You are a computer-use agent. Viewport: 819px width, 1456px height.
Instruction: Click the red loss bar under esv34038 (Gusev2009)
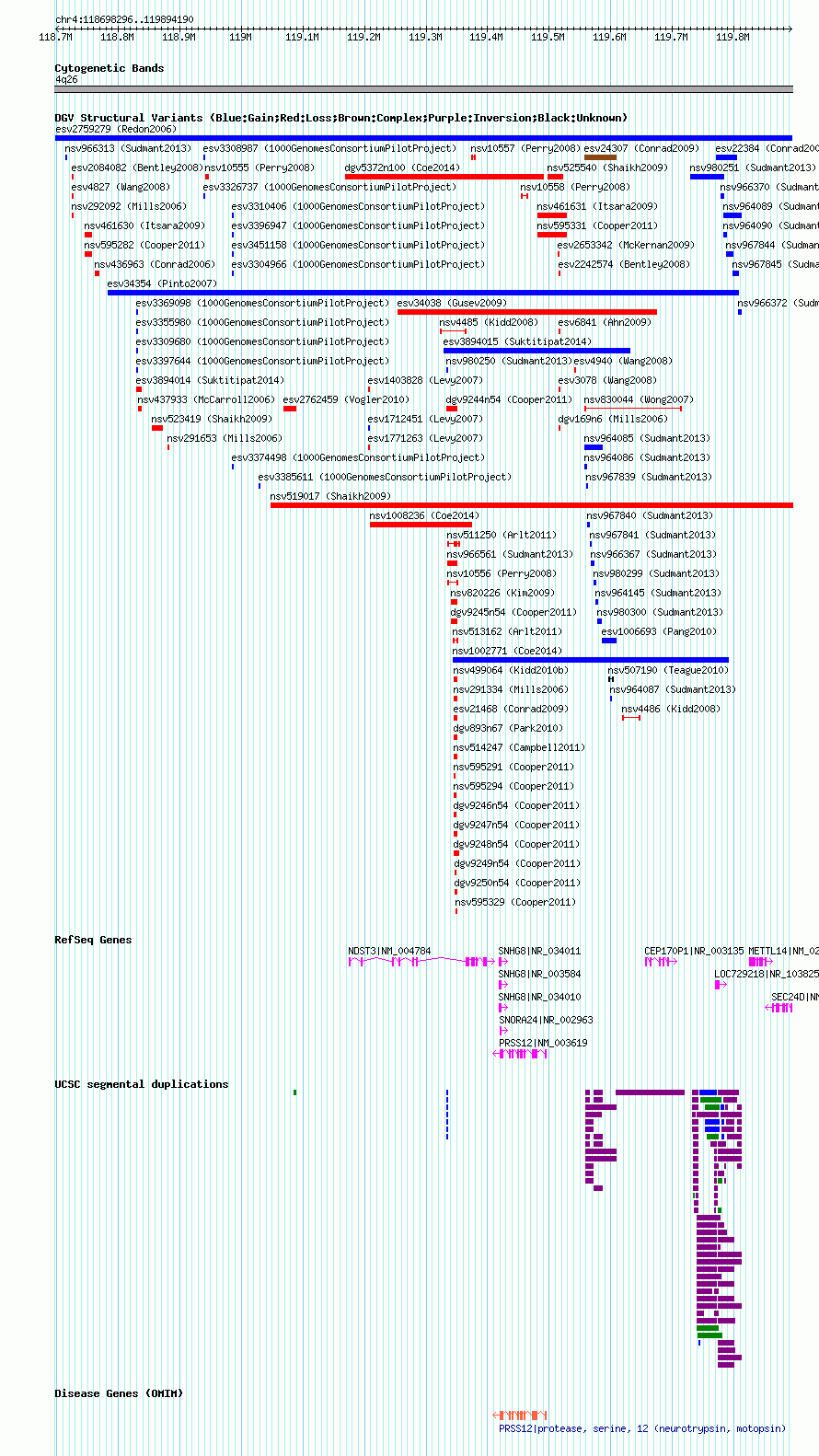pyautogui.click(x=526, y=312)
